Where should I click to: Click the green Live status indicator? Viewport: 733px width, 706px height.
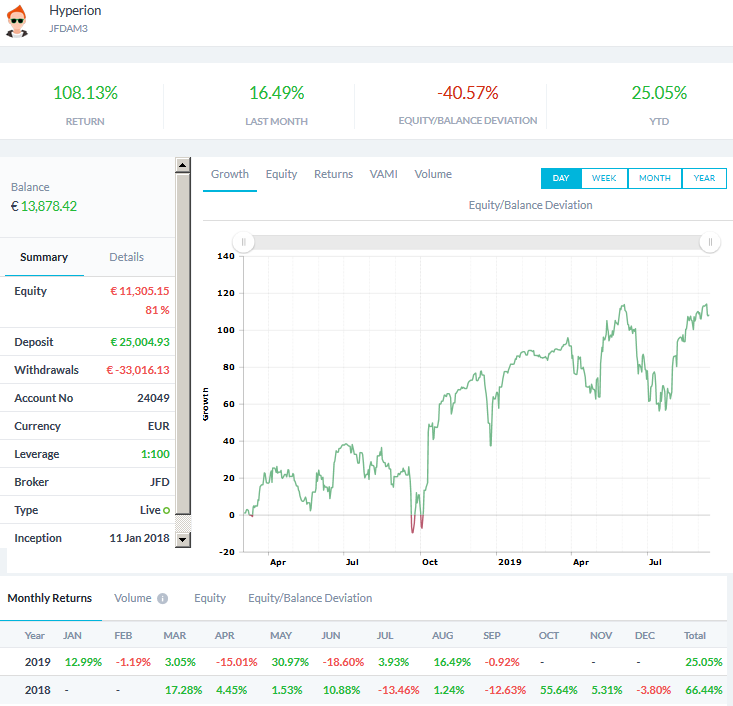click(166, 511)
